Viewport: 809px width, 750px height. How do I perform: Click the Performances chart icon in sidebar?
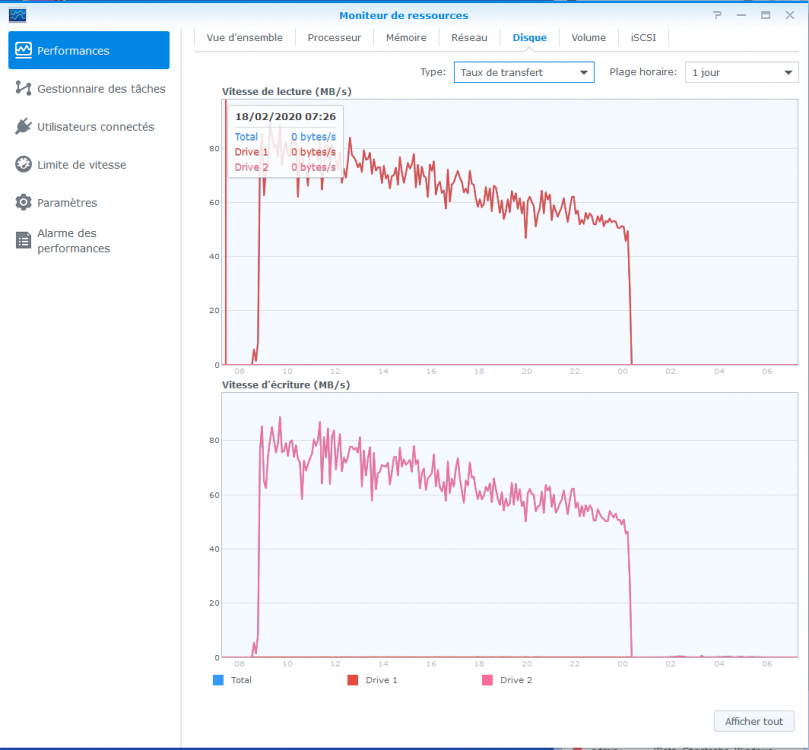point(24,50)
